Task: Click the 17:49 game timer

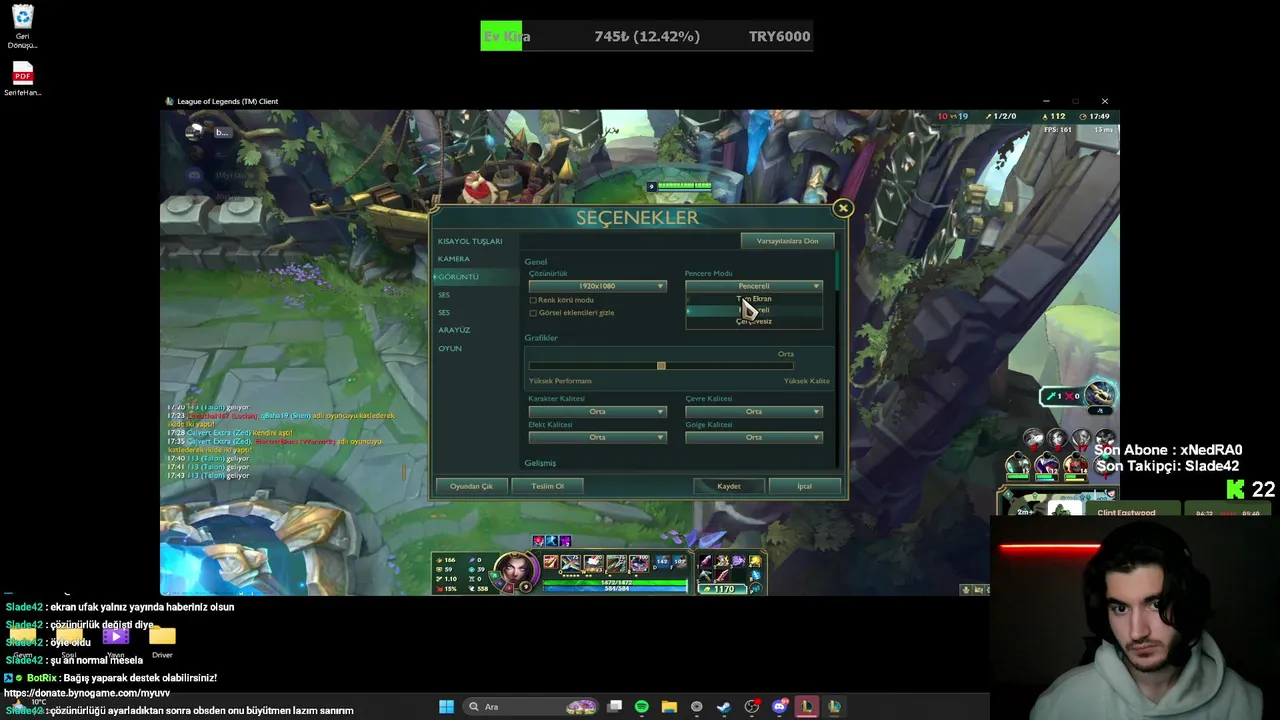Action: (x=1098, y=116)
